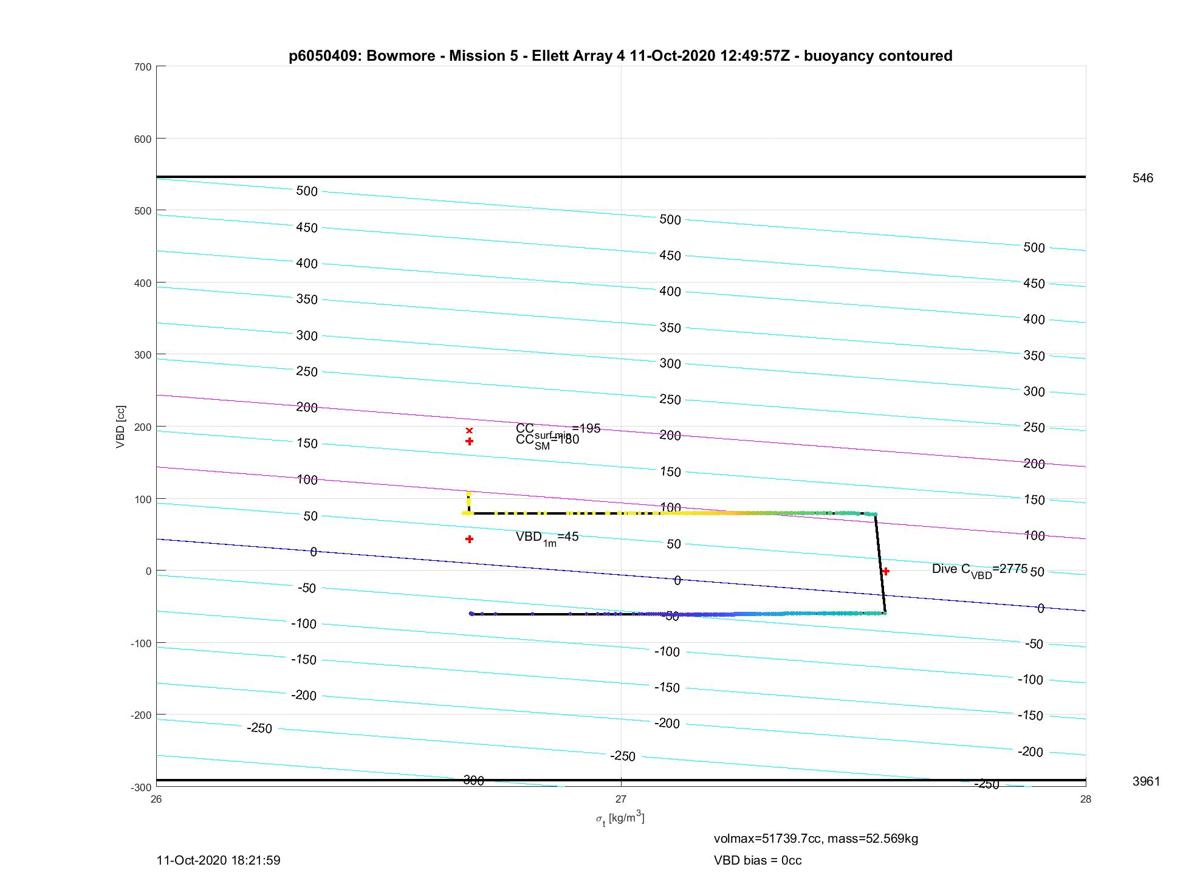
Task: Click the CC surf min =195 annotation
Action: [x=558, y=429]
